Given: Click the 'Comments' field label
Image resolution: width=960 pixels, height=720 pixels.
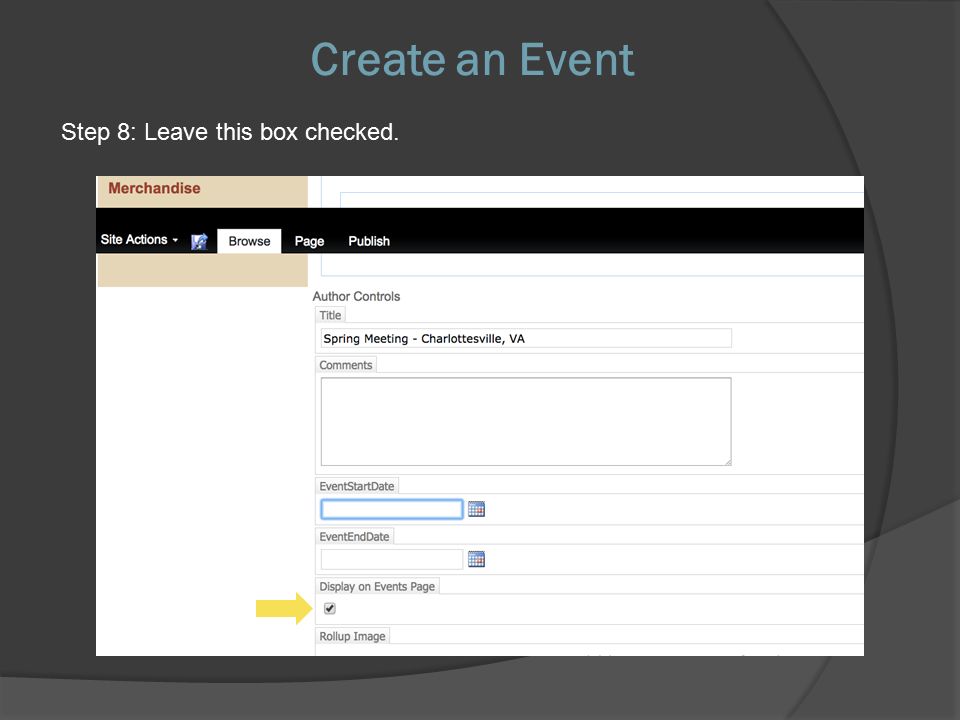Looking at the screenshot, I should tap(345, 365).
